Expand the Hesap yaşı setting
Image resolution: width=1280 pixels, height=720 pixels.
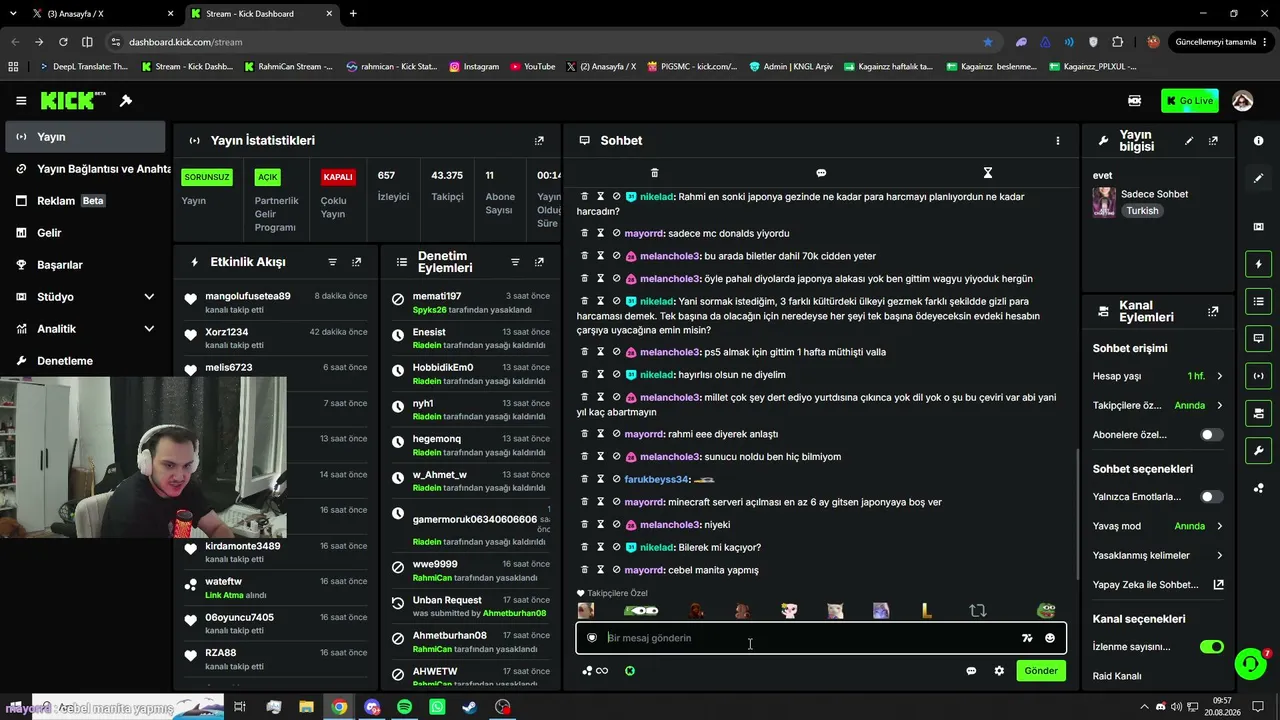[x=1158, y=376]
